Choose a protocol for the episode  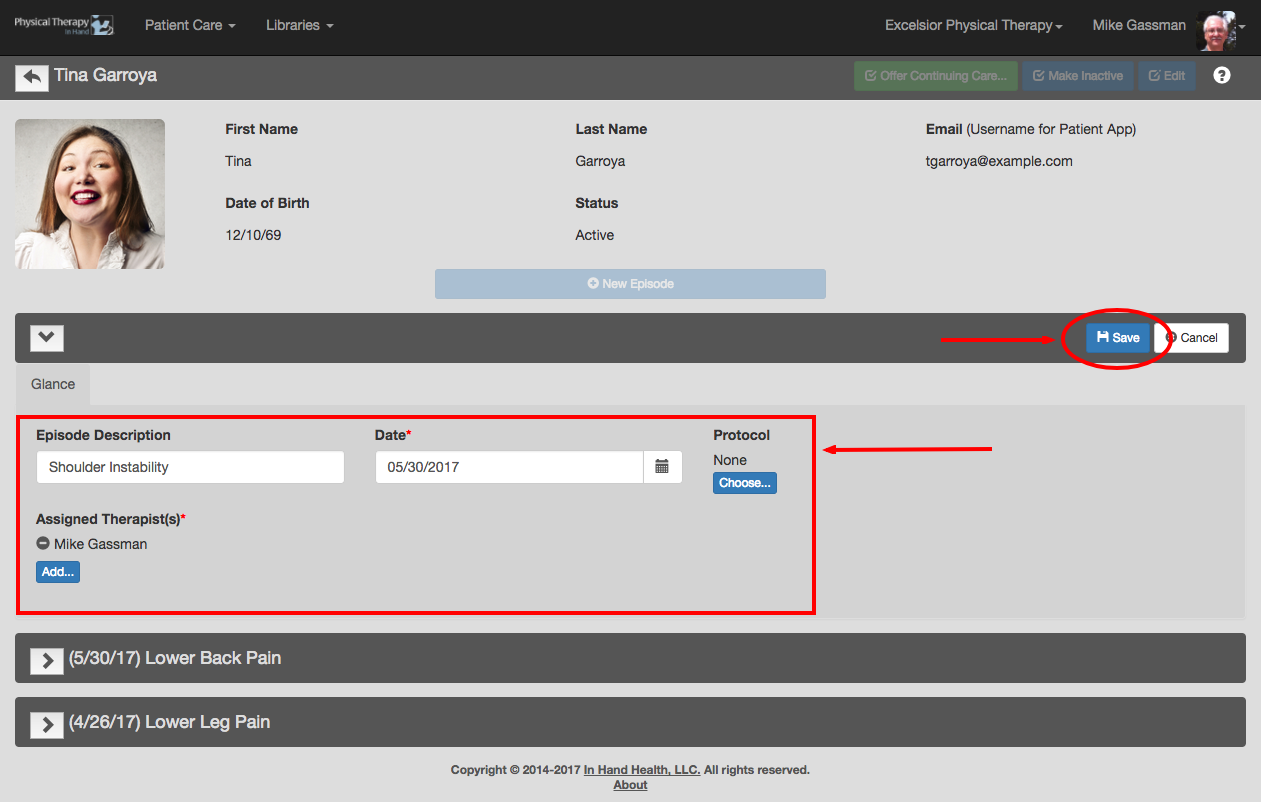click(745, 483)
